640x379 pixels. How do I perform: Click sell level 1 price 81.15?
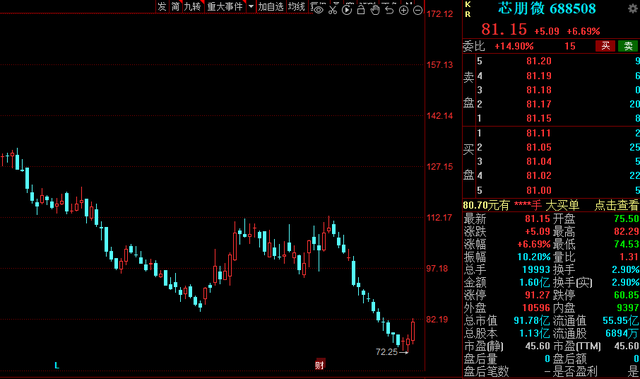[x=539, y=119]
